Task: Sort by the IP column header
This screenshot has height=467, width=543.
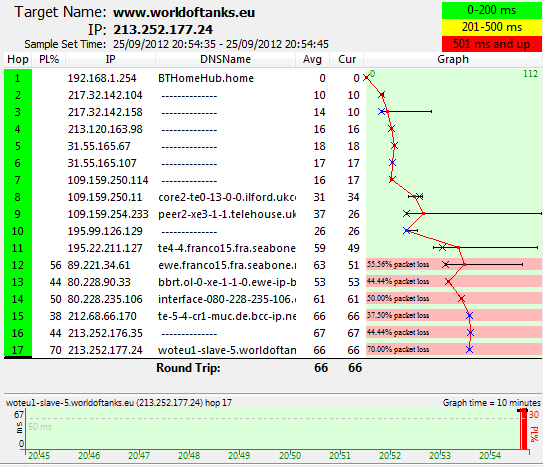Action: pyautogui.click(x=110, y=60)
